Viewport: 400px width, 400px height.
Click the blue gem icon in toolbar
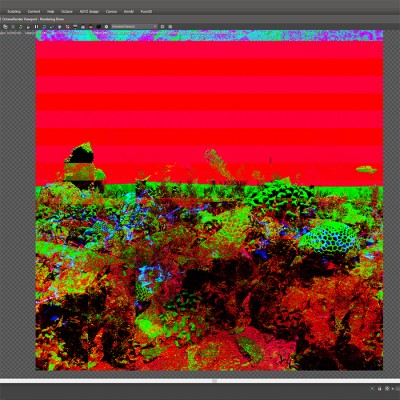[x=60, y=27]
